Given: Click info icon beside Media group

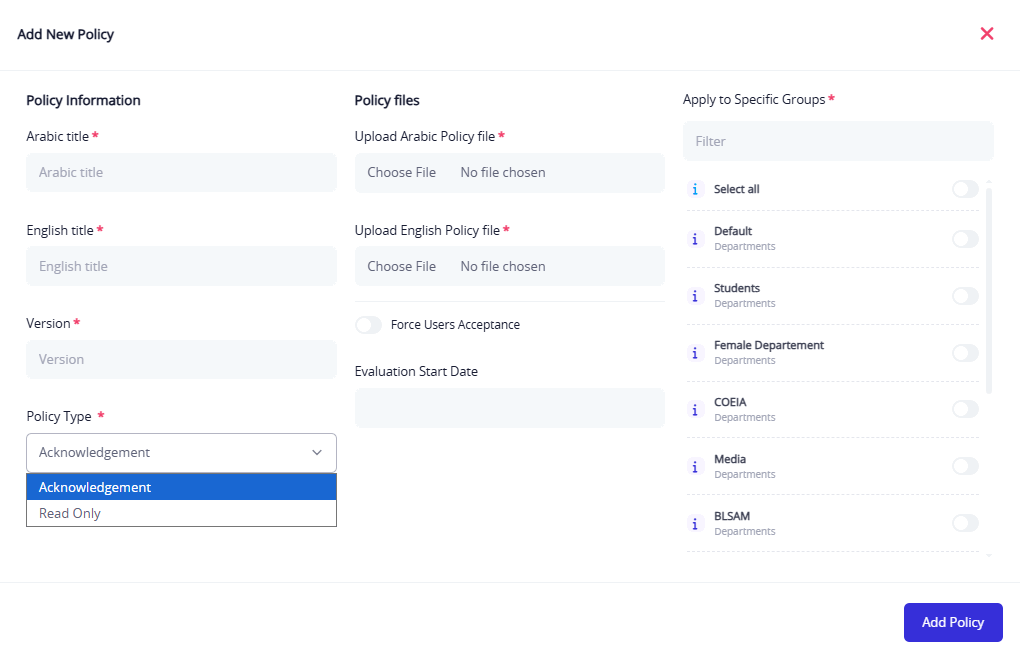Looking at the screenshot, I should click(696, 467).
